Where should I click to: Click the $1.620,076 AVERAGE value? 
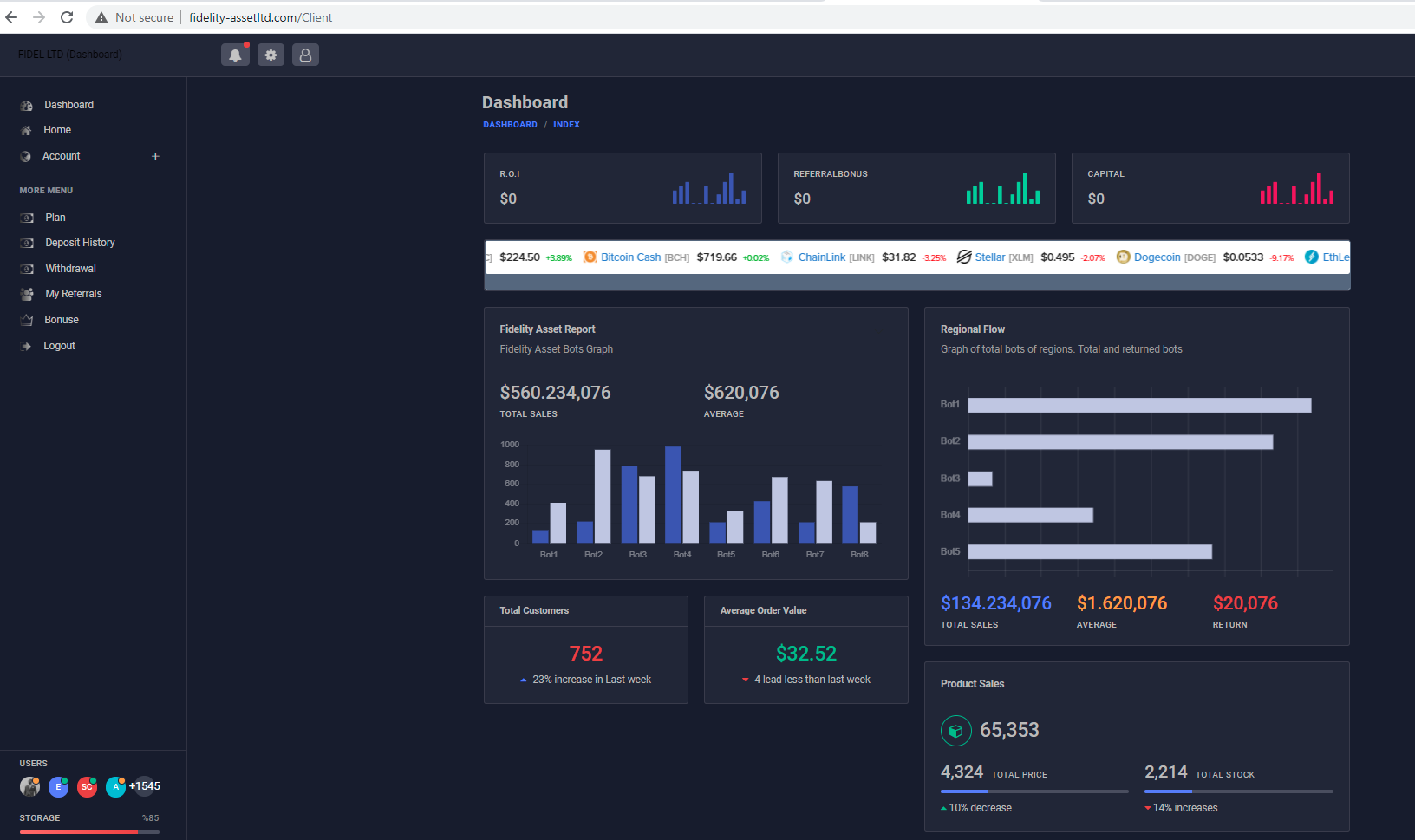[x=1122, y=603]
